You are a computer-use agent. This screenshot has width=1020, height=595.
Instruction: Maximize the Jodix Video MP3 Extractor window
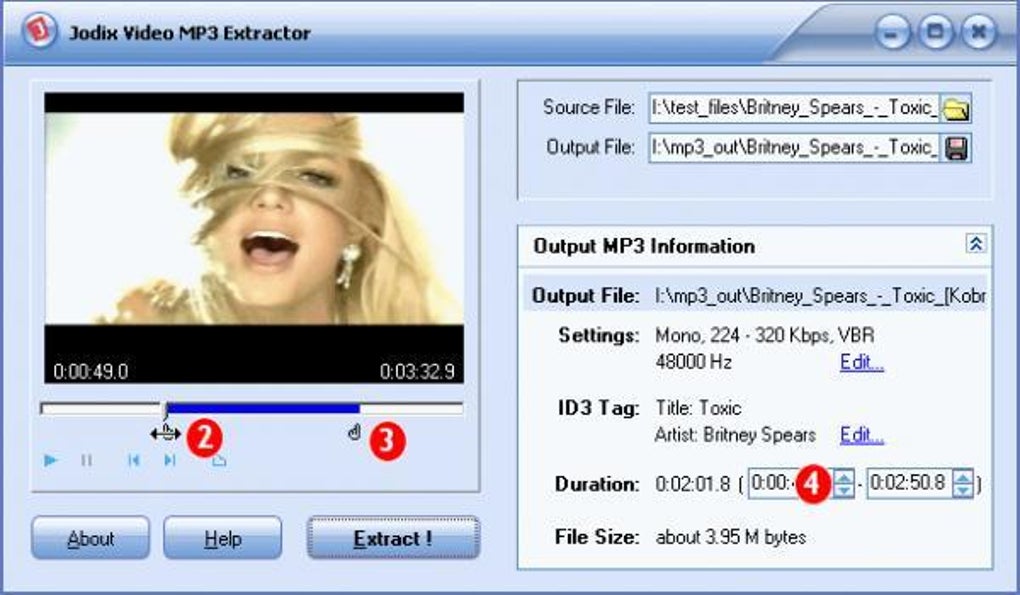pyautogui.click(x=935, y=32)
